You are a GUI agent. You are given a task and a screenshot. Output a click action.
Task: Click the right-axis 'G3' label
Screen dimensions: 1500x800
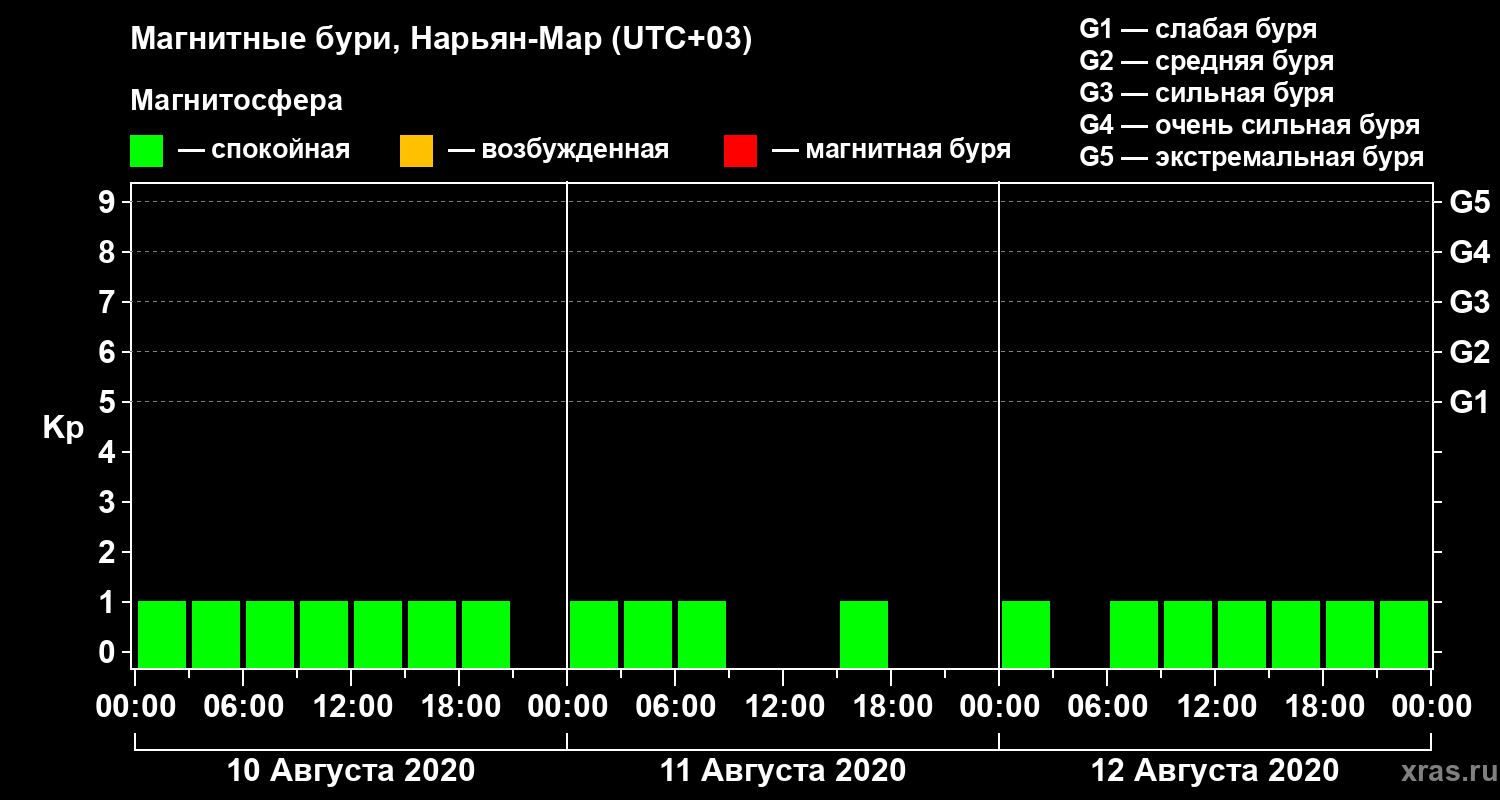tap(1470, 302)
